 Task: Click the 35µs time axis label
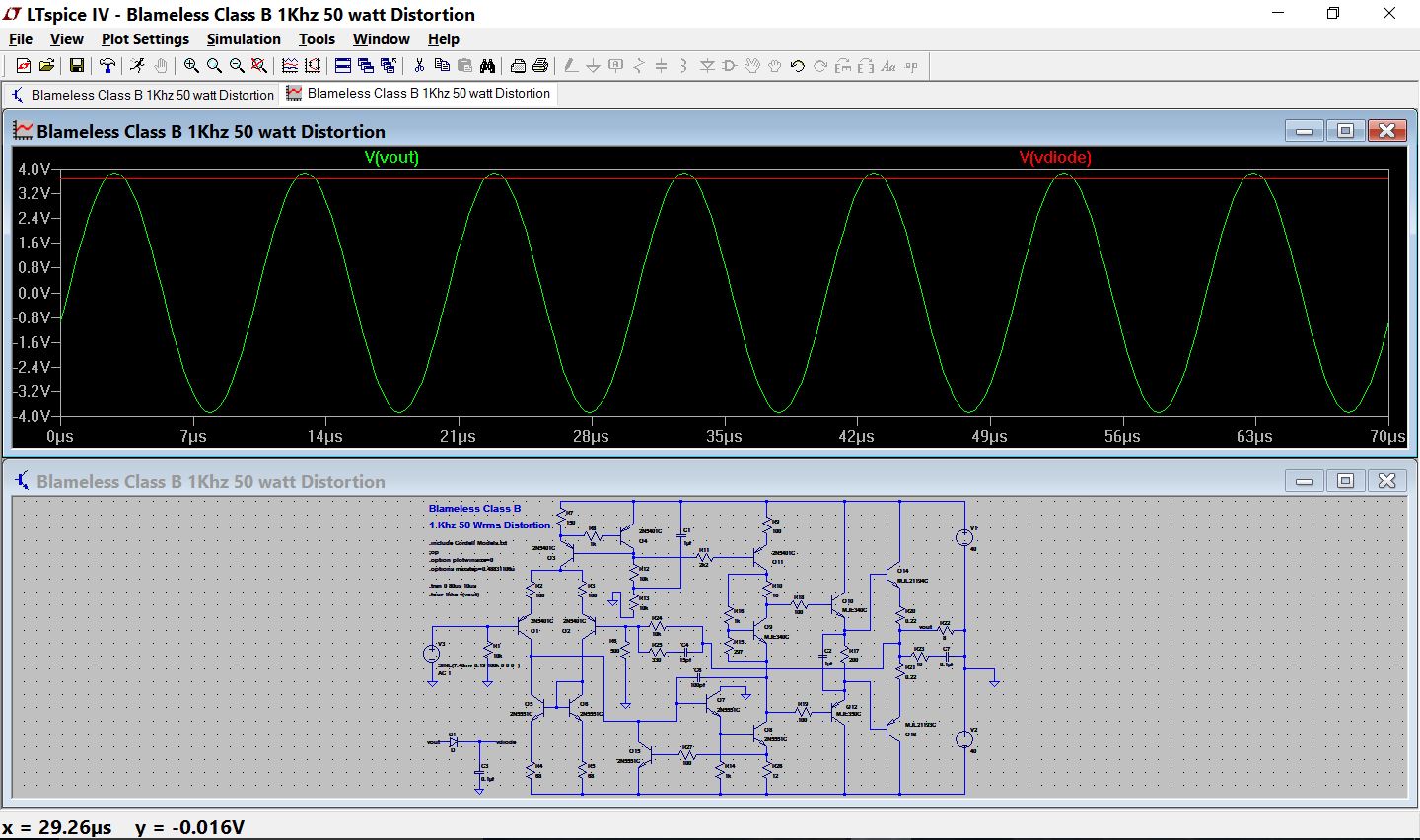tap(724, 436)
